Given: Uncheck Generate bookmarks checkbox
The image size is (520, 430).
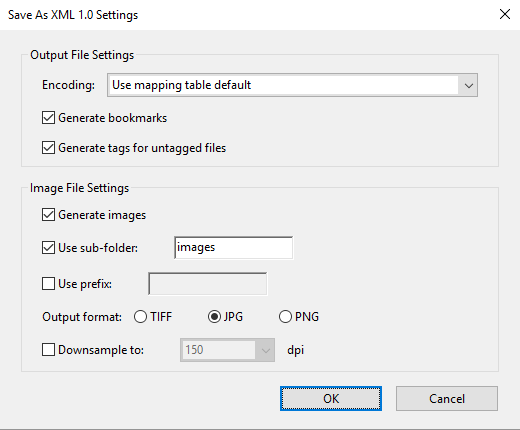Looking at the screenshot, I should pos(48,118).
